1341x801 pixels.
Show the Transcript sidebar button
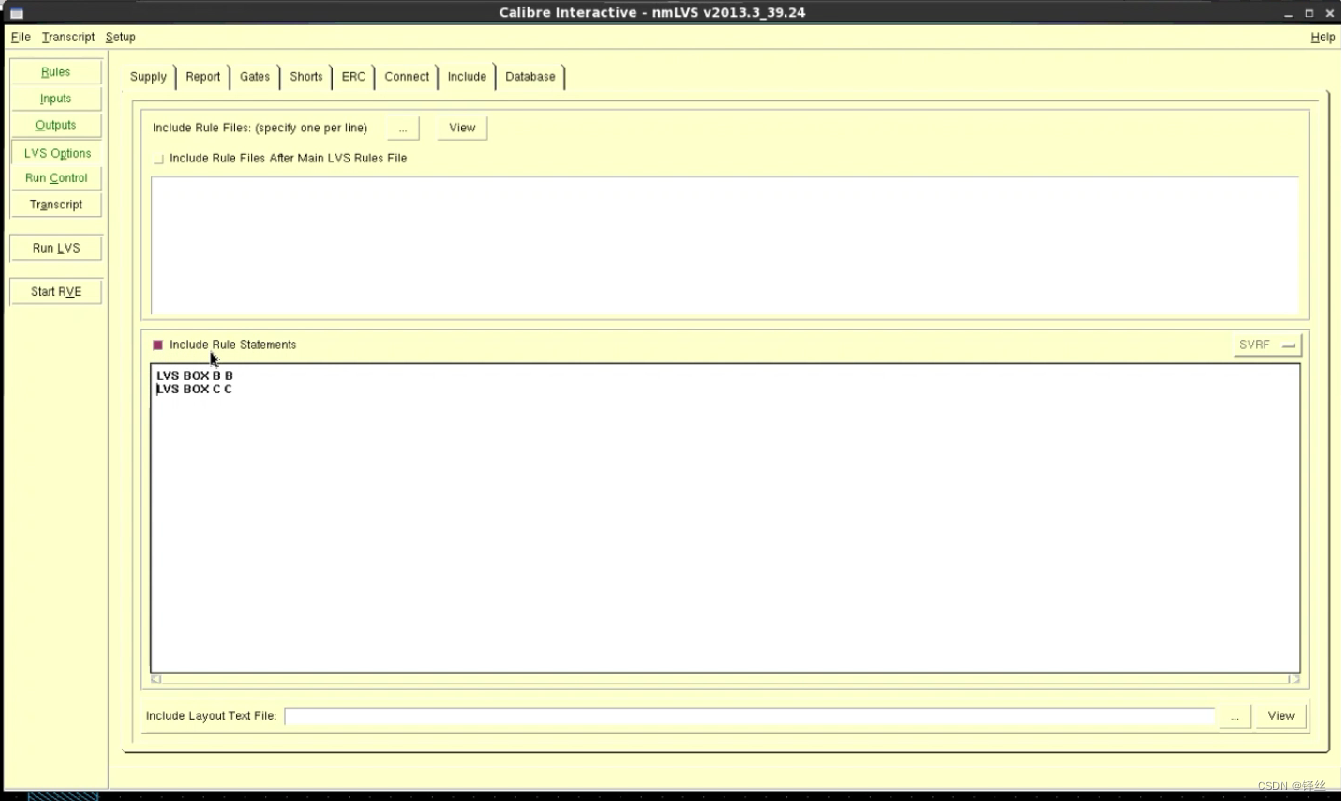pyautogui.click(x=56, y=204)
